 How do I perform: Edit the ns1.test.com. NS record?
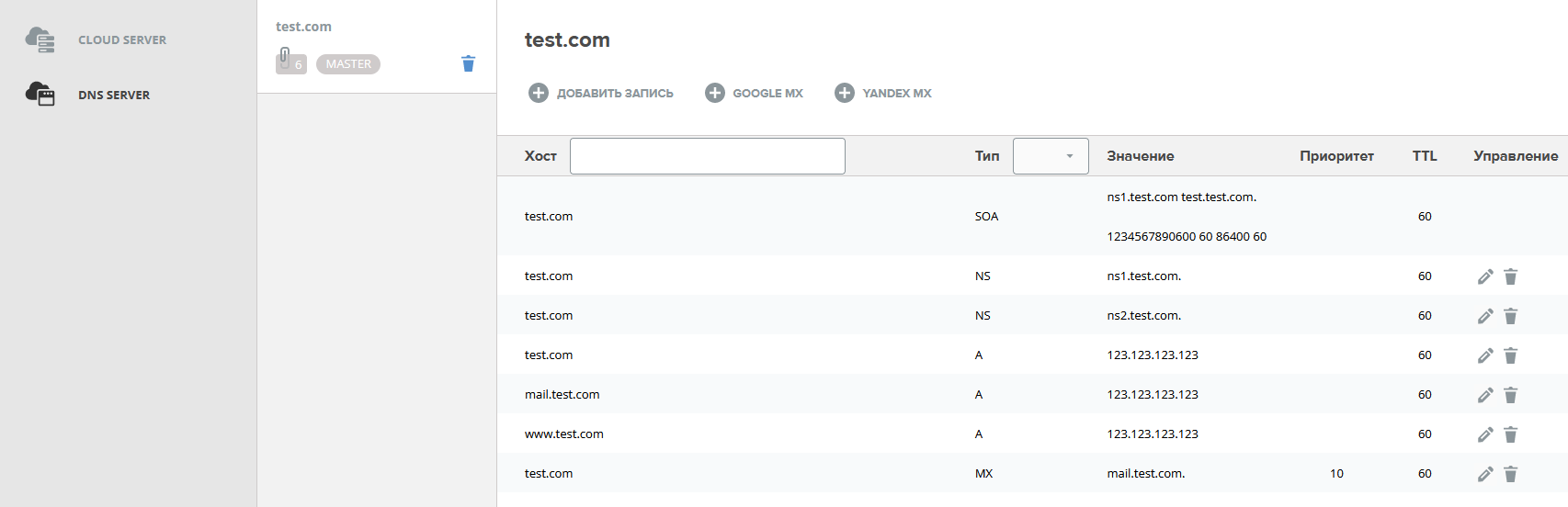[1484, 276]
